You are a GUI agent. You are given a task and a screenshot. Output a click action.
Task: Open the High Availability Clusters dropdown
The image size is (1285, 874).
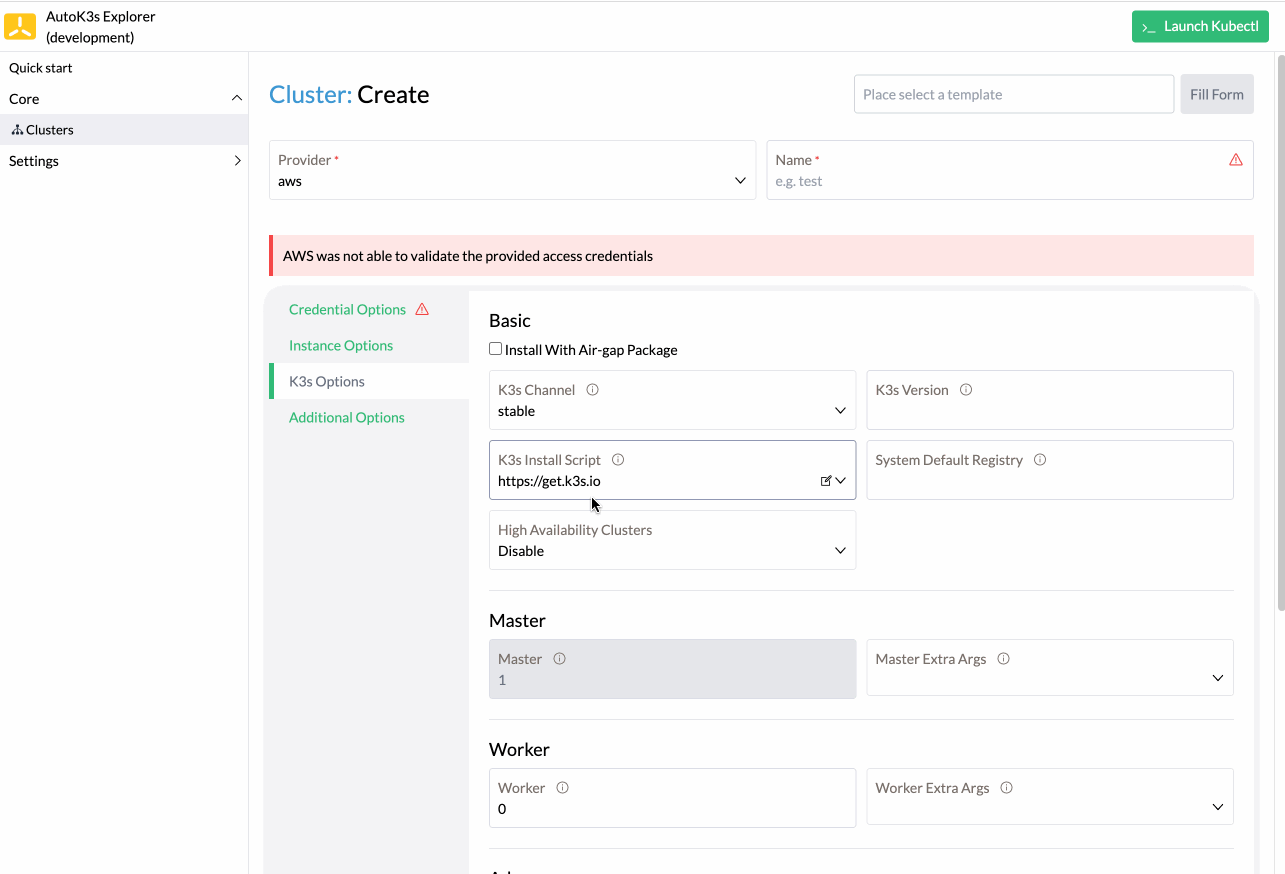[x=840, y=550]
